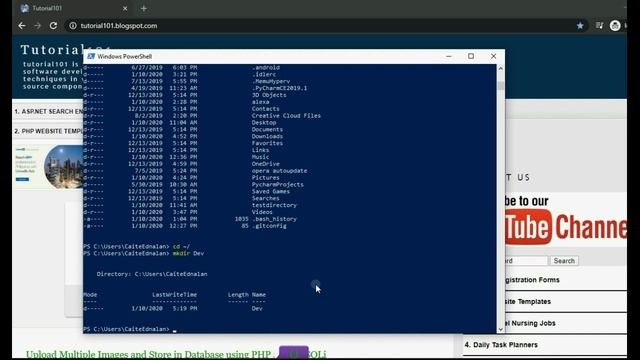Open Nursing Jobs sidebar link
640x360 pixels.
tap(530, 323)
